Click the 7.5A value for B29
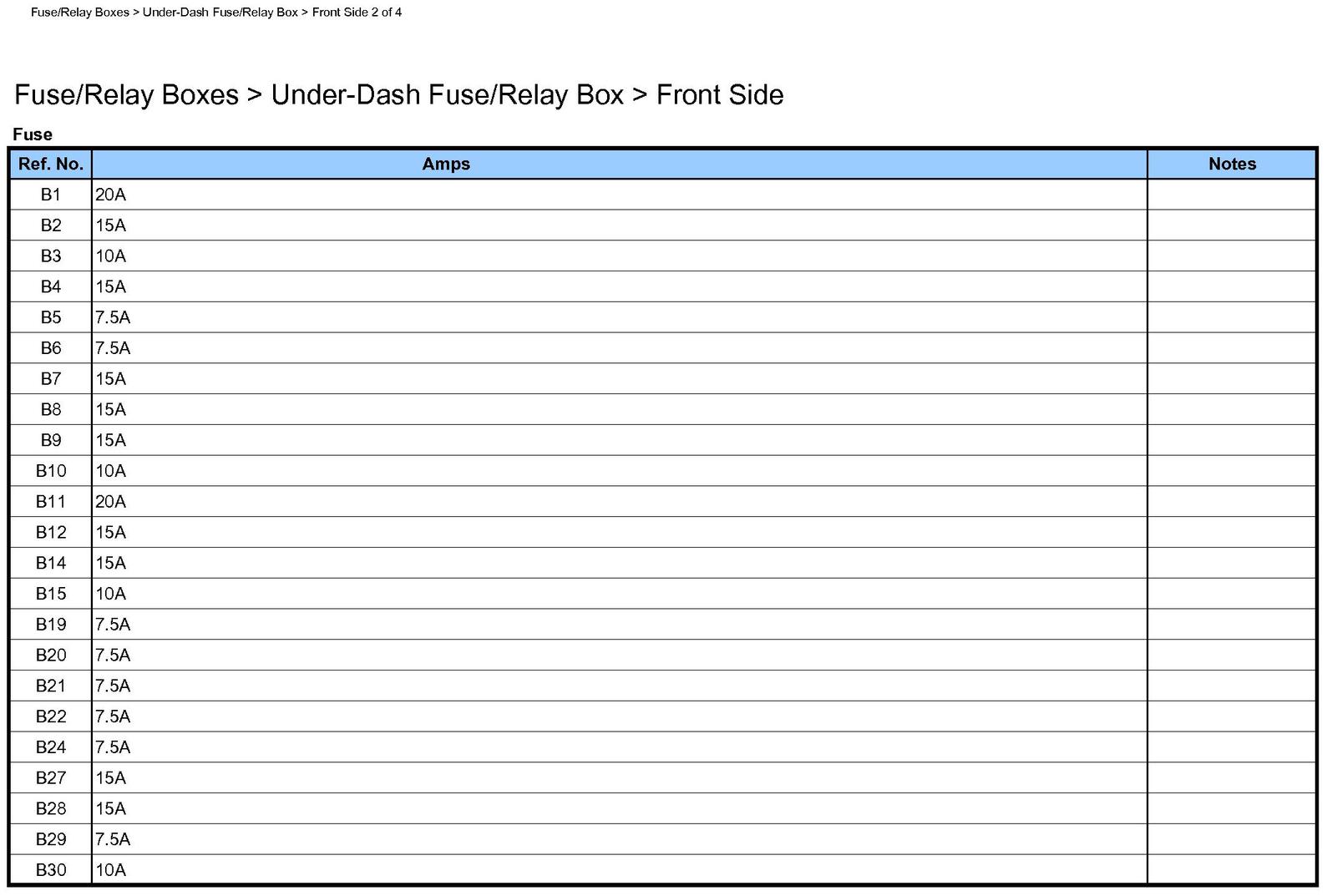 113,839
